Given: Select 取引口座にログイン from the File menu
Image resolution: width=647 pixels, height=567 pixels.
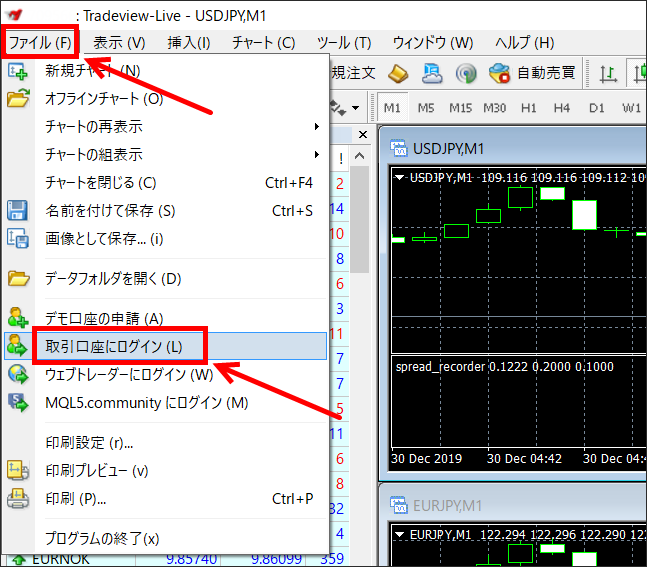Looking at the screenshot, I should pos(114,347).
